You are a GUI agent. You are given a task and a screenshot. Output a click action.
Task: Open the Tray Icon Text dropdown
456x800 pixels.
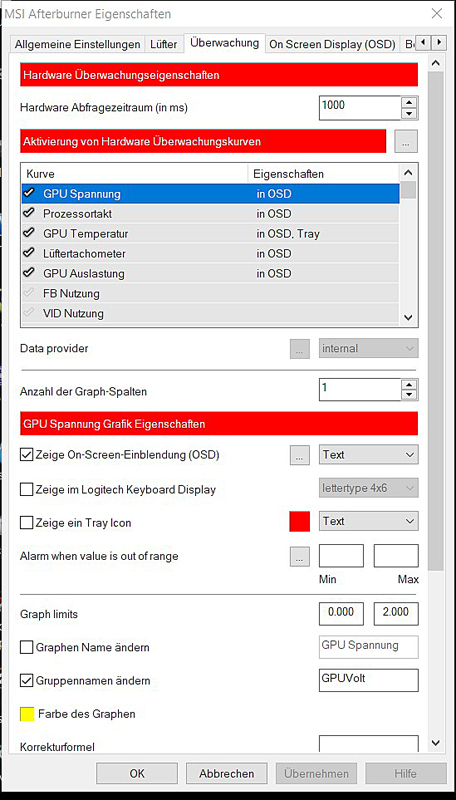coord(369,521)
